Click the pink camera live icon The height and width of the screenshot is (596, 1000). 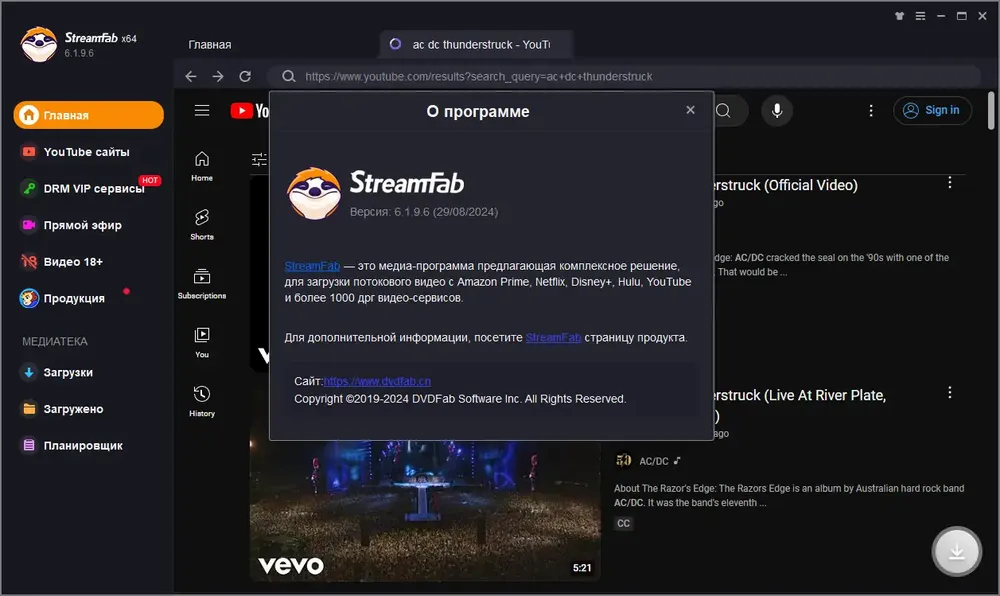pos(29,225)
